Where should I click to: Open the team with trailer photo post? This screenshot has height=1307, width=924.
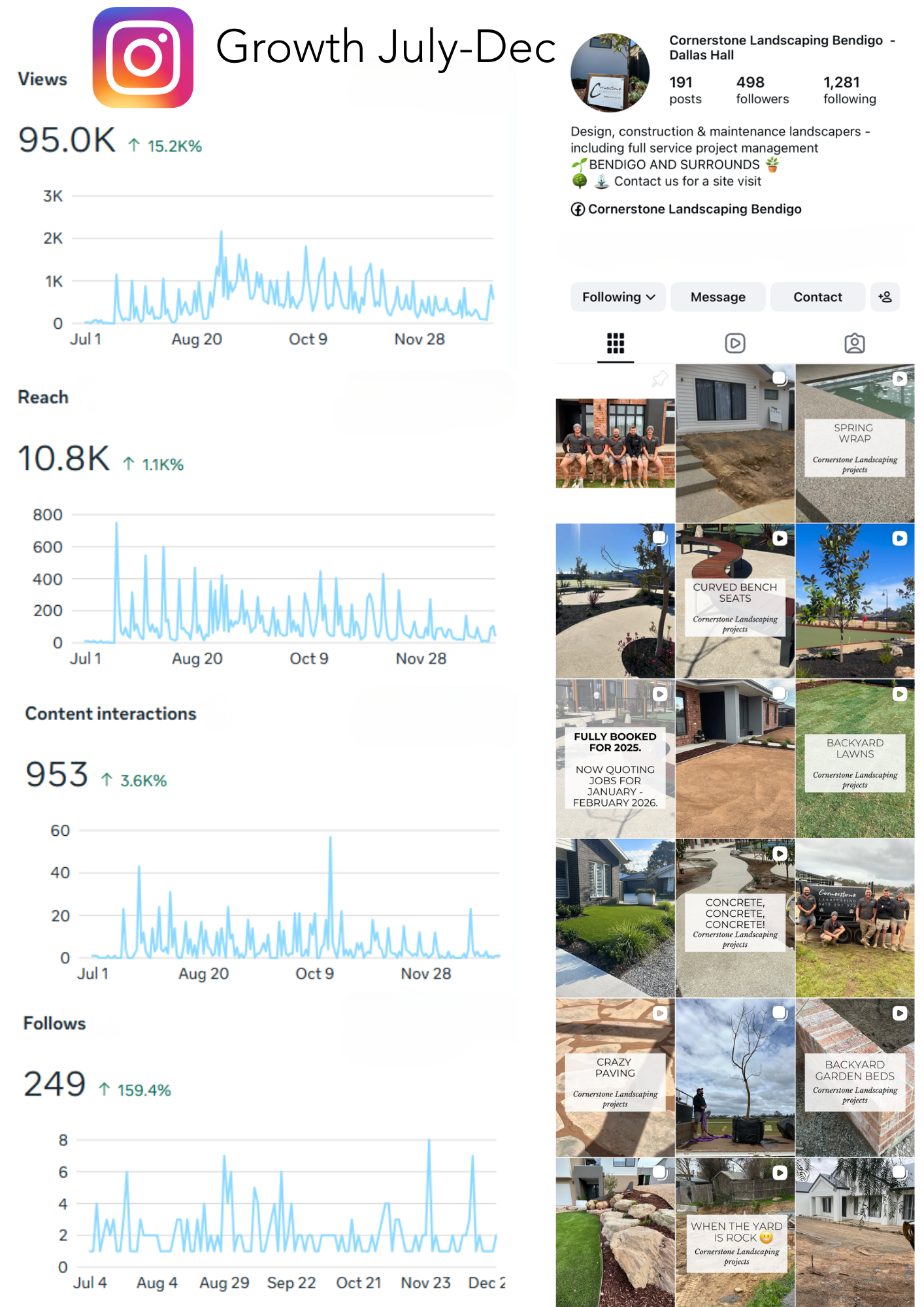pos(855,918)
